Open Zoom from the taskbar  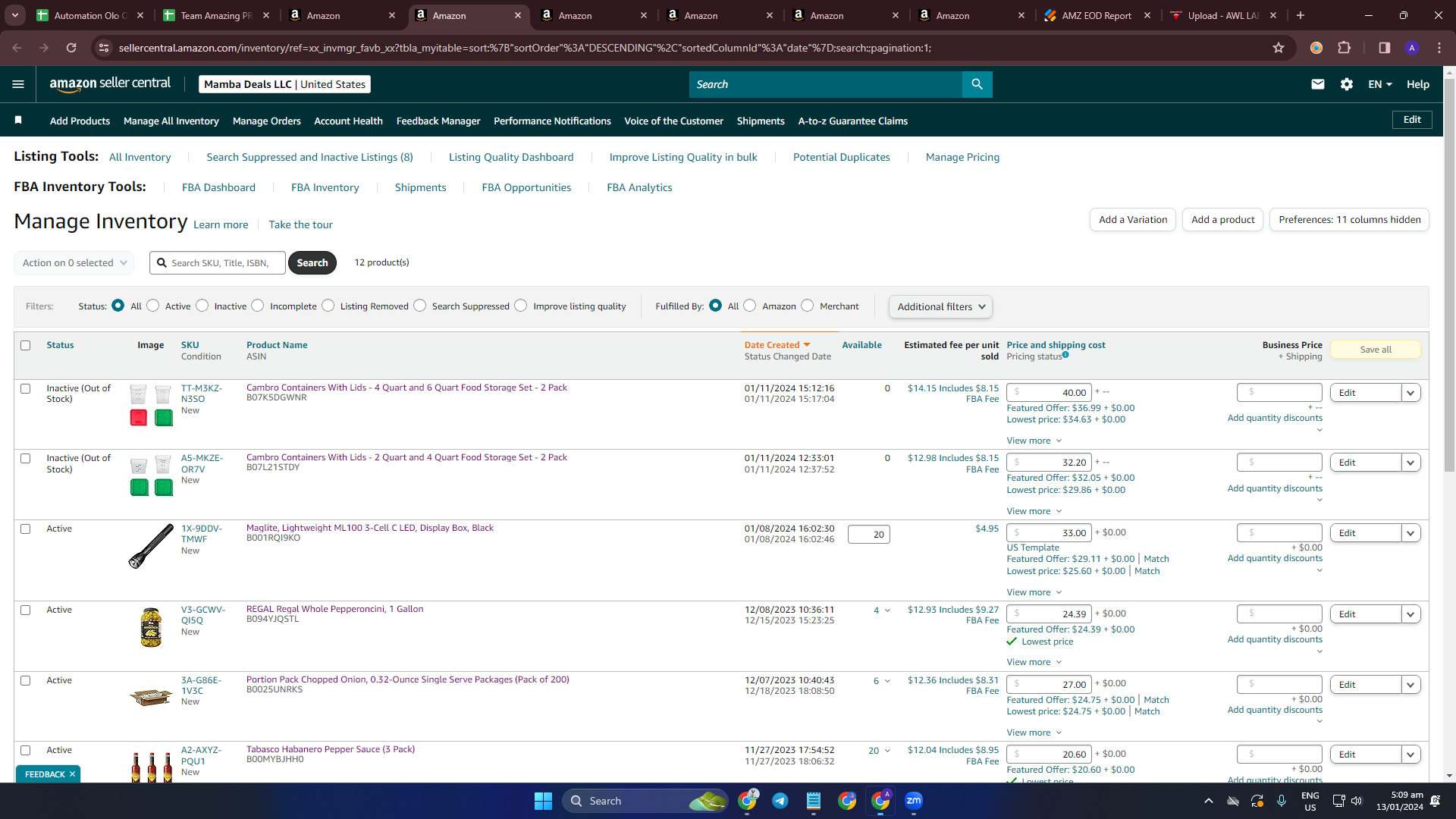[914, 801]
